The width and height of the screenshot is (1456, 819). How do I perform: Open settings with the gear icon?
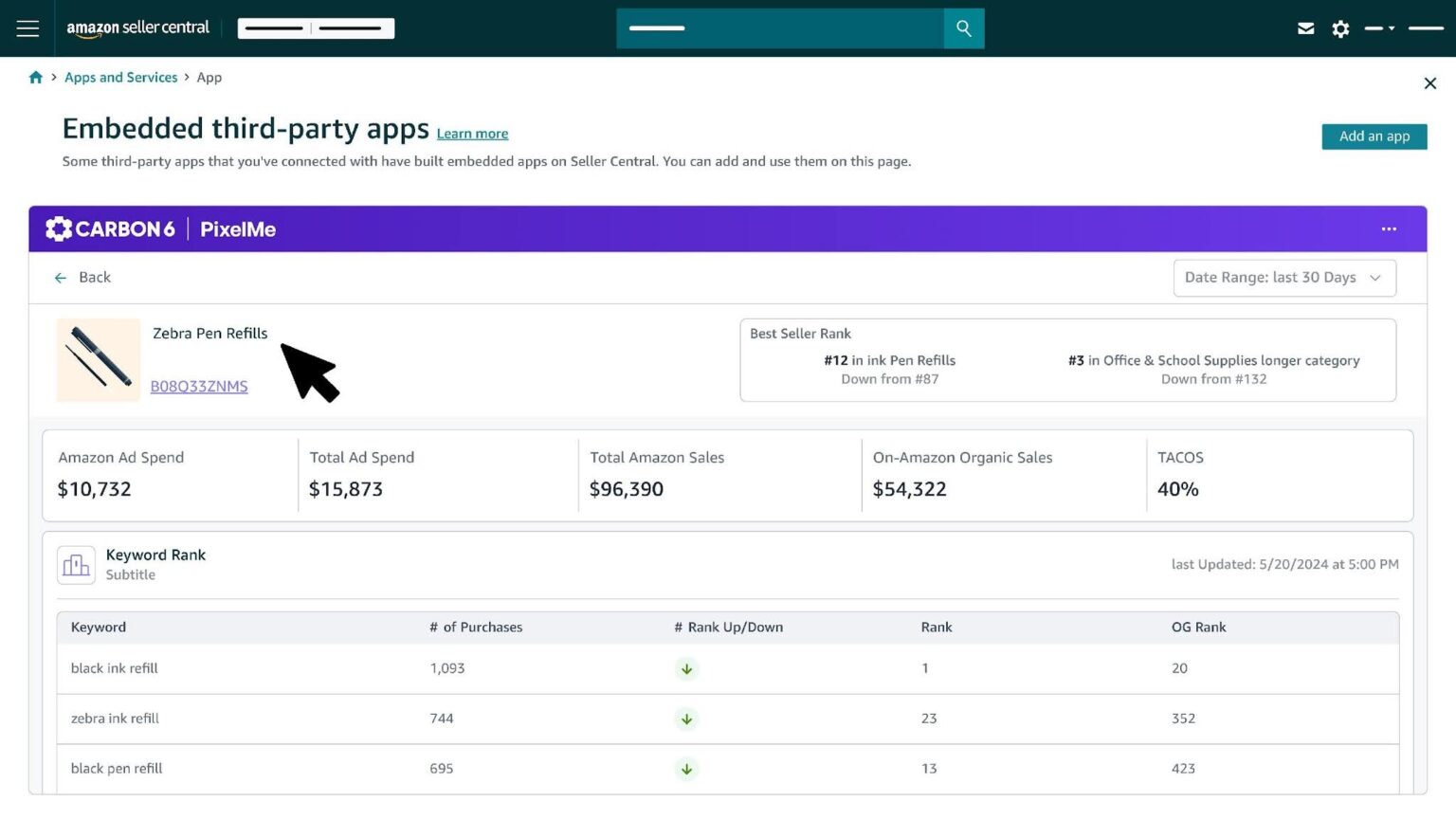[1339, 28]
